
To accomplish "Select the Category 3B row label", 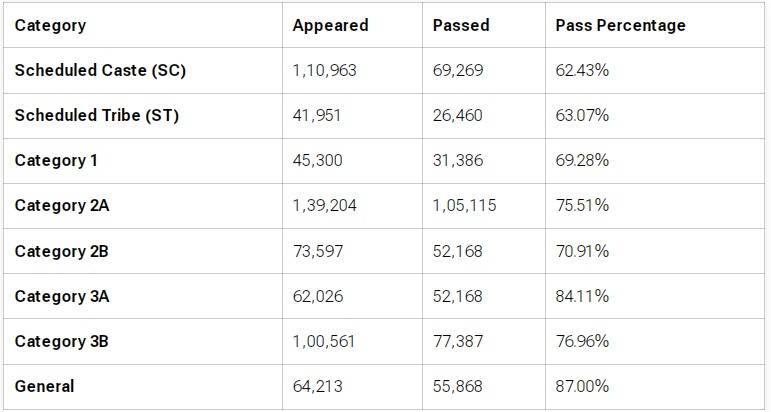I will [x=61, y=341].
